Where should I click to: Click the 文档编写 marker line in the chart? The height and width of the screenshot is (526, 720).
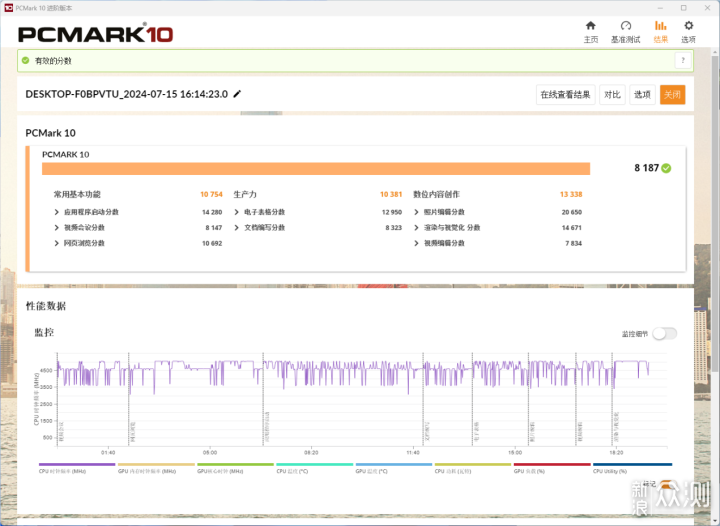click(423, 398)
